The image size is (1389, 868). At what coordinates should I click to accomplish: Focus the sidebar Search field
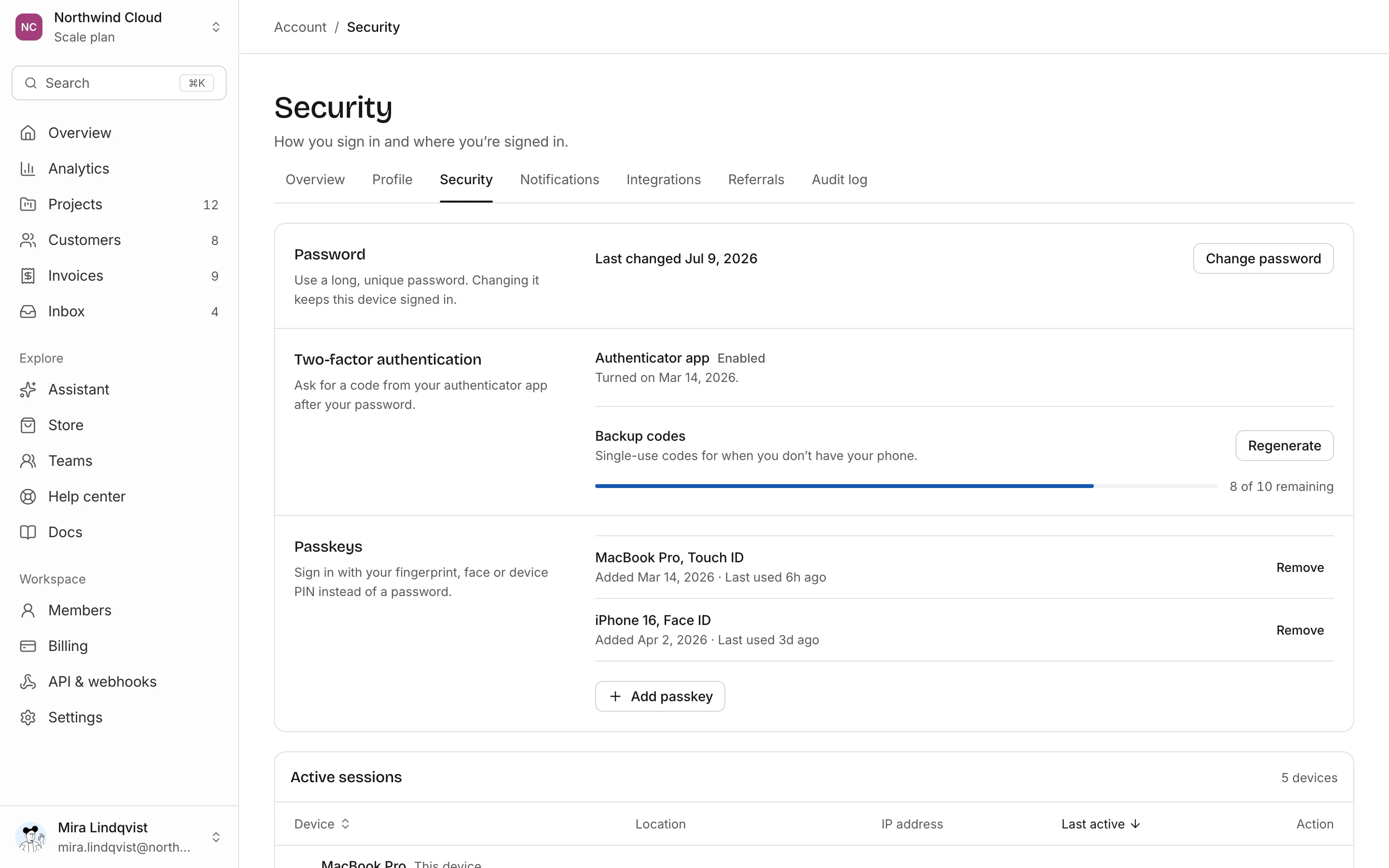click(x=119, y=83)
